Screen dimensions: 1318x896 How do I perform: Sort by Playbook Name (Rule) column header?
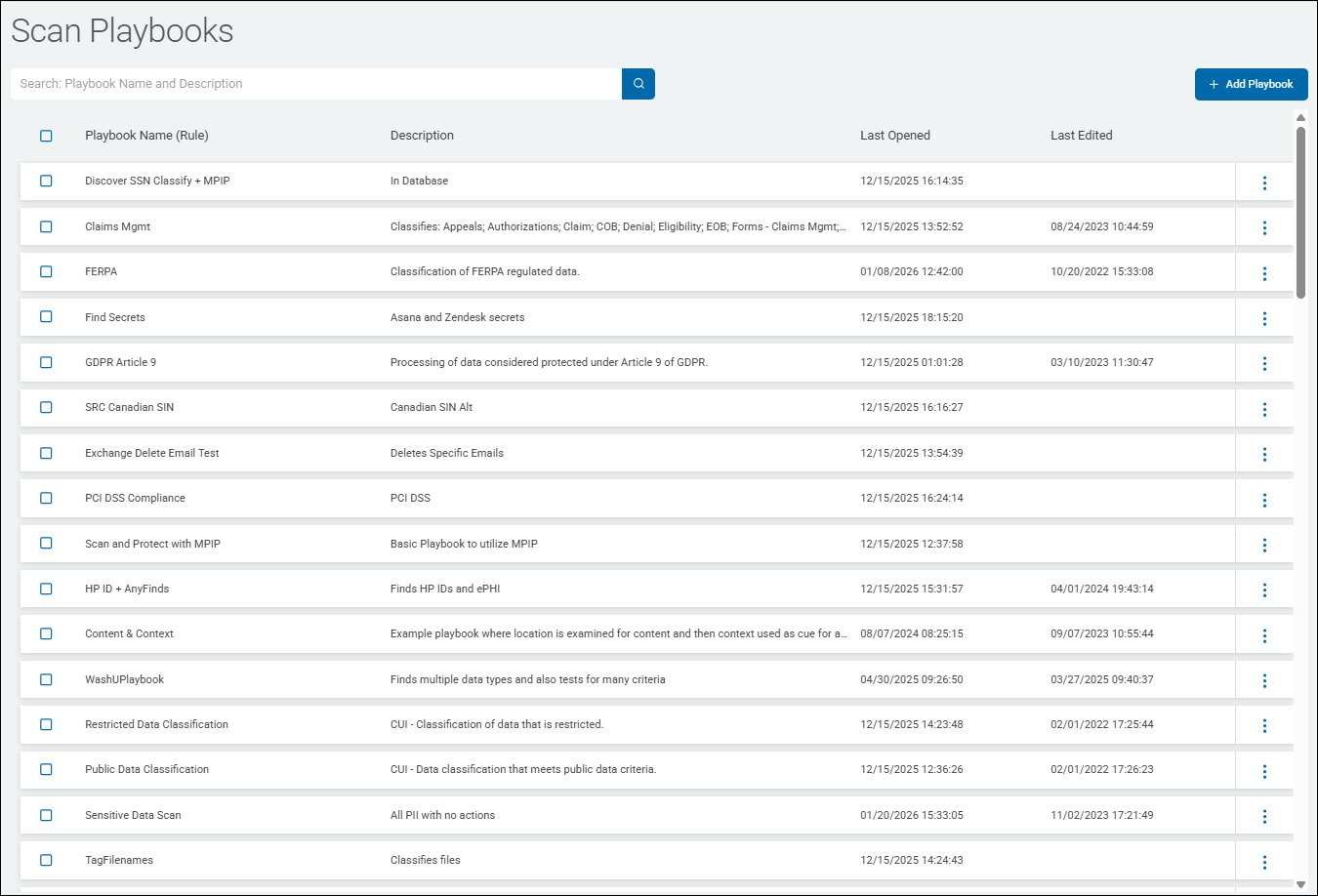pyautogui.click(x=146, y=136)
